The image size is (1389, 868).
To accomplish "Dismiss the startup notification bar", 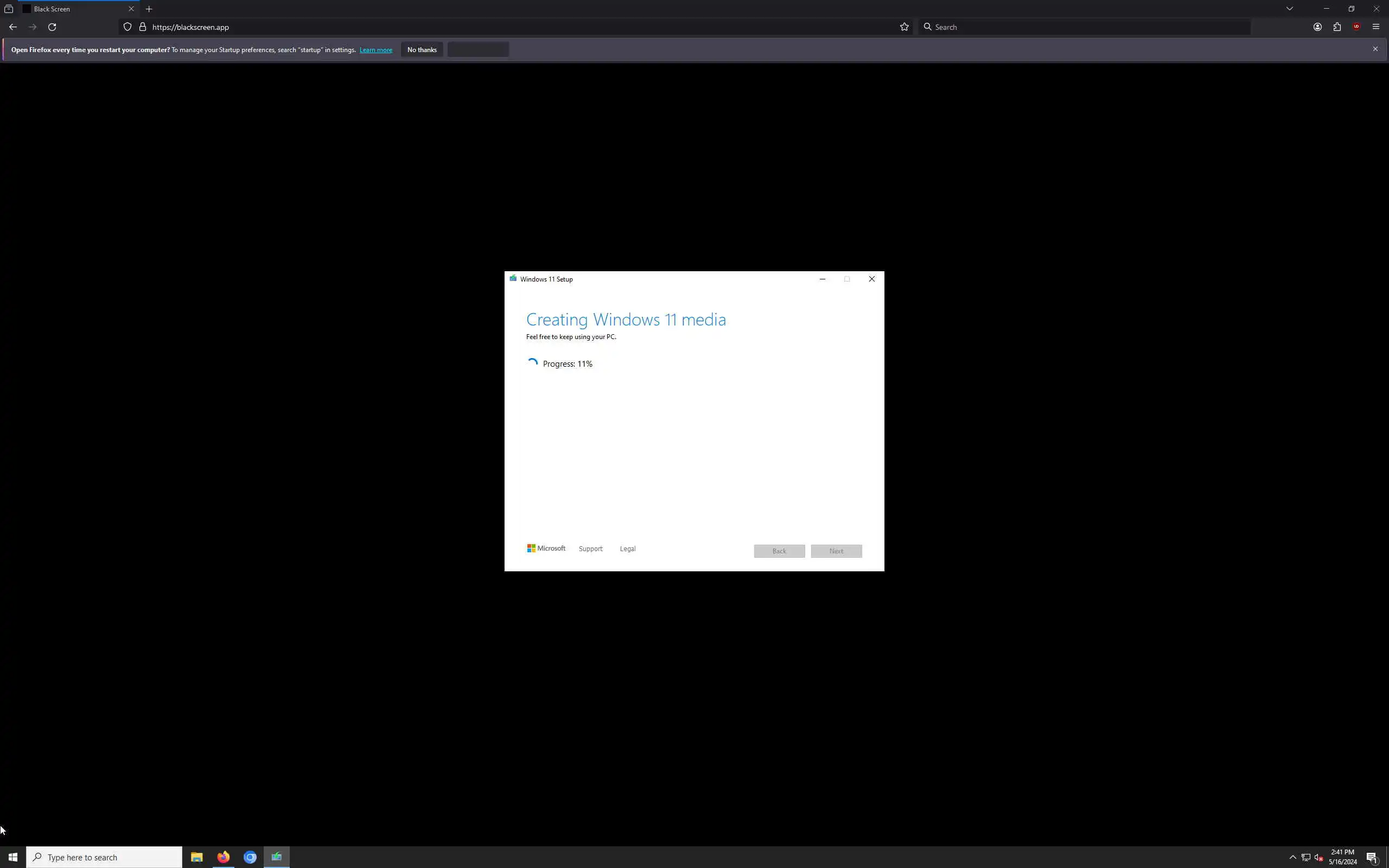I will (1375, 49).
